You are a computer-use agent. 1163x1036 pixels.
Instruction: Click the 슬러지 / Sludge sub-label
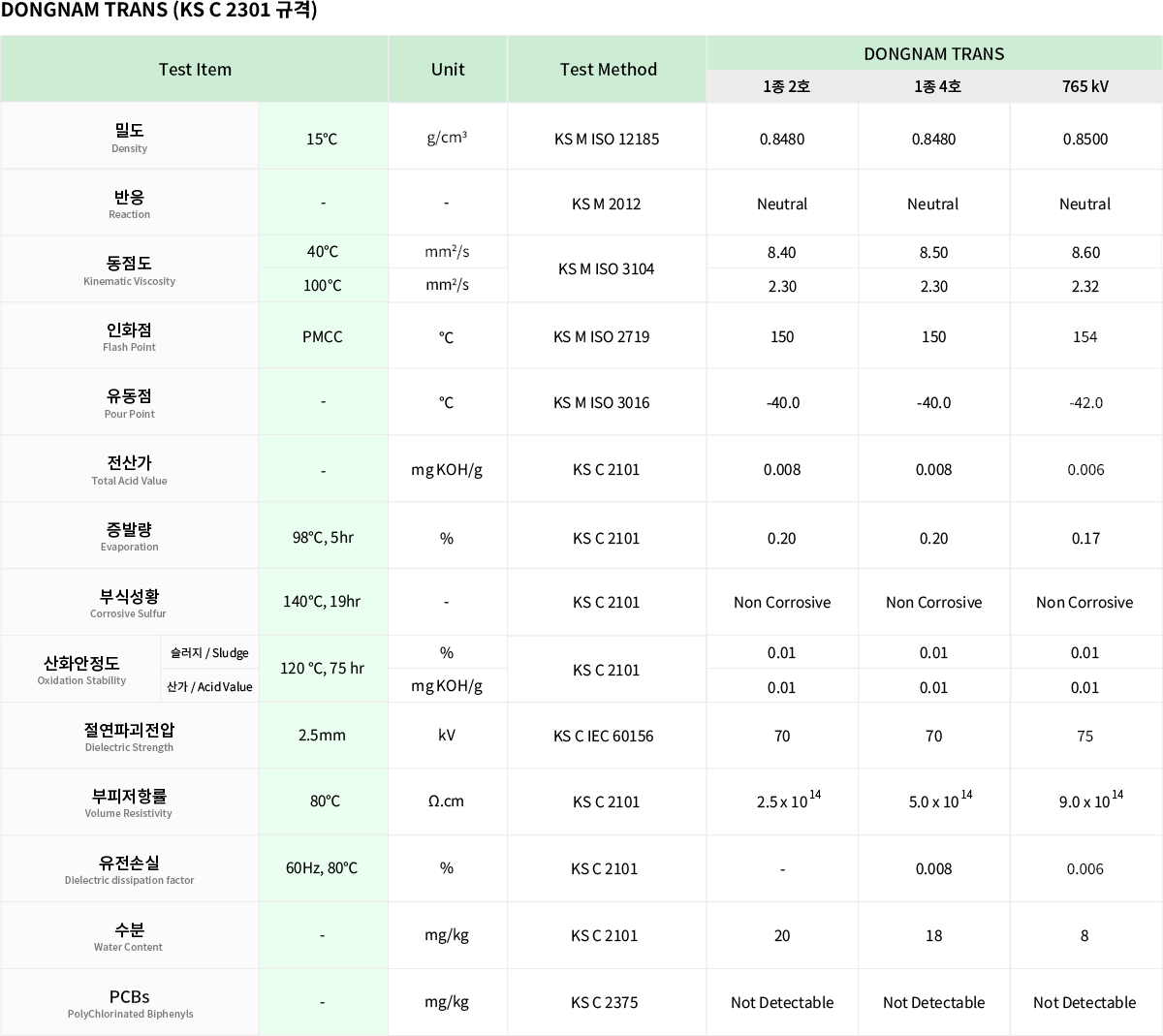[x=209, y=653]
